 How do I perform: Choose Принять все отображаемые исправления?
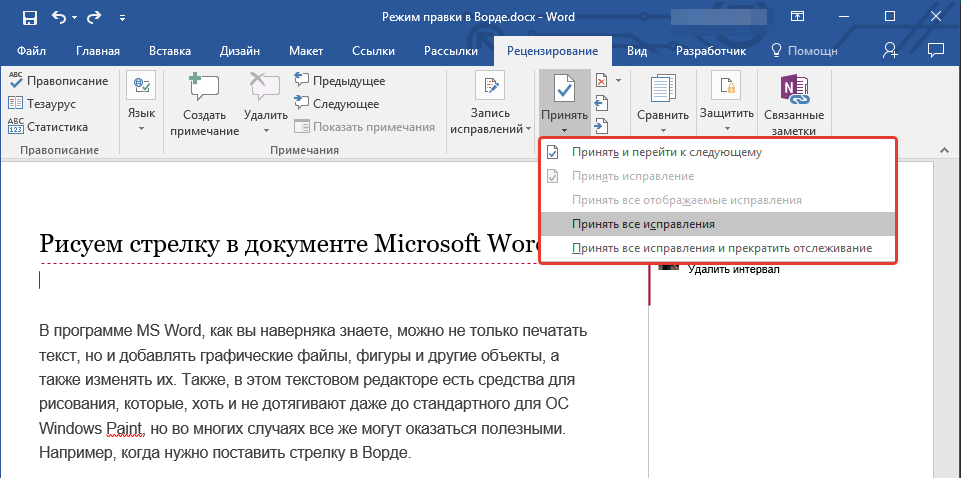tap(718, 200)
